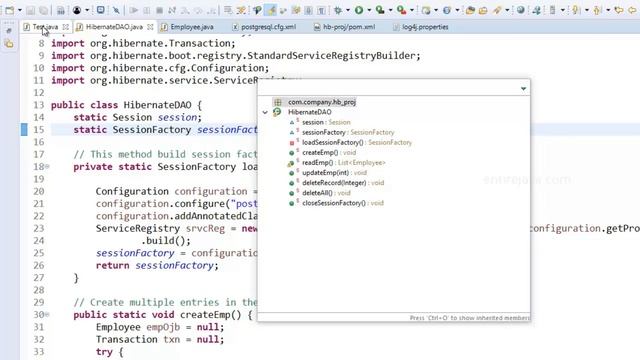The image size is (640, 360).
Task: Open the New file dropdown arrow
Action: coord(19,10)
